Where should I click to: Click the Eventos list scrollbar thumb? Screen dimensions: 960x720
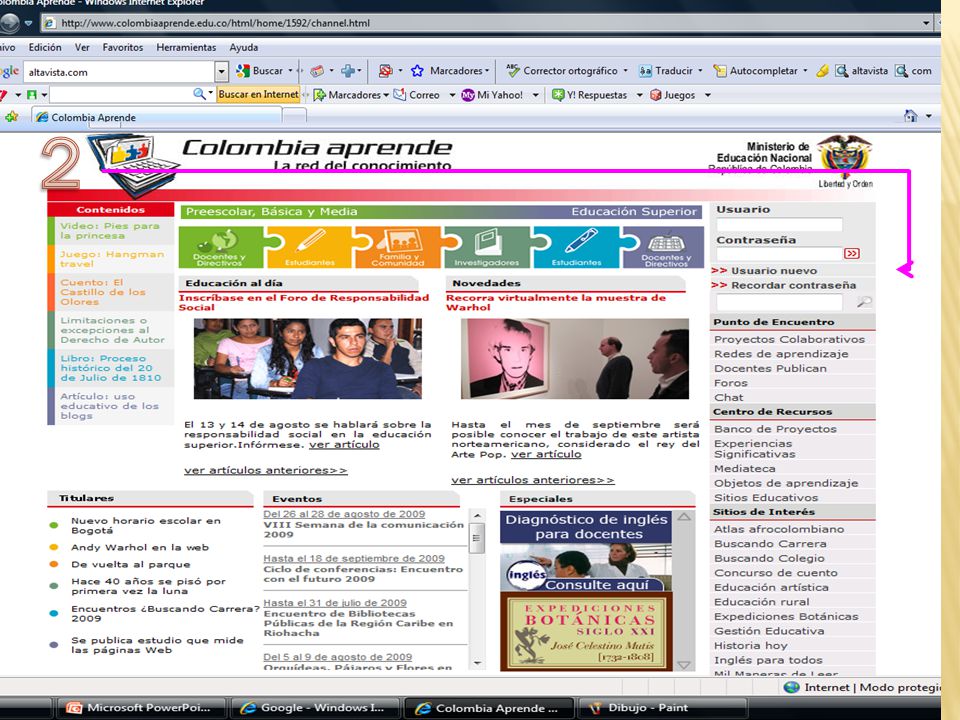tap(476, 539)
